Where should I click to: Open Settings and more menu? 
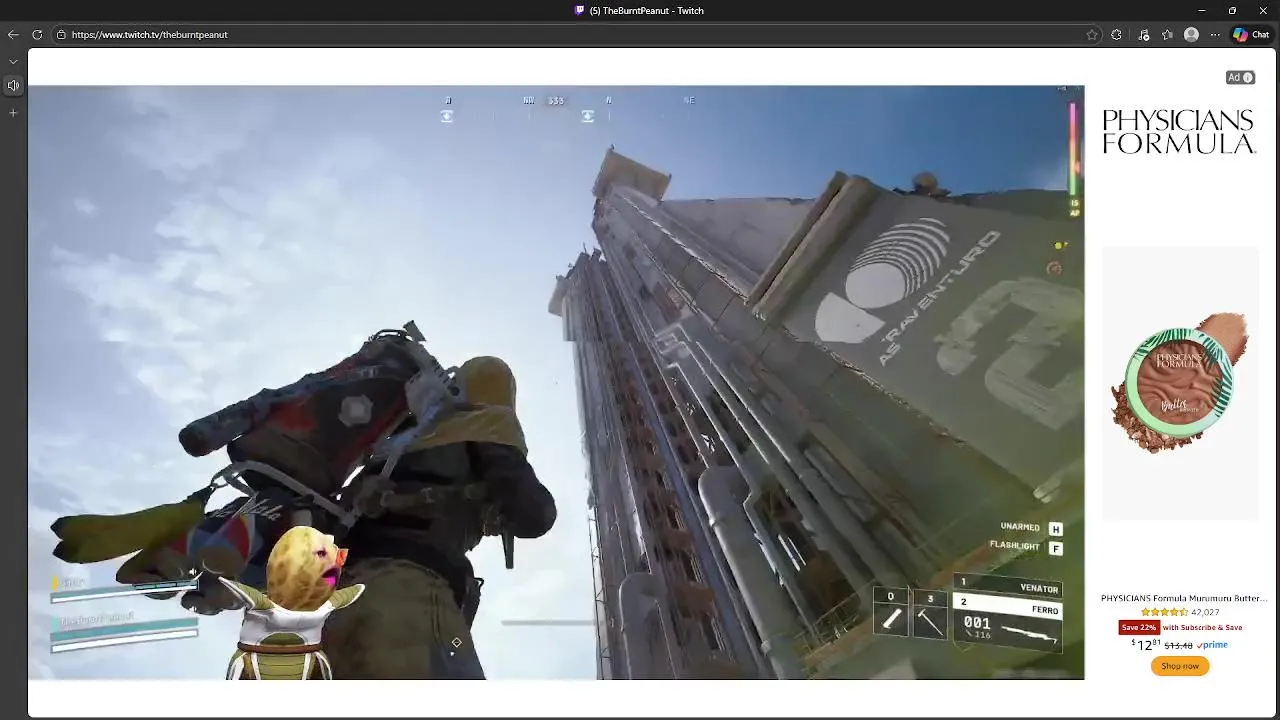click(1215, 34)
